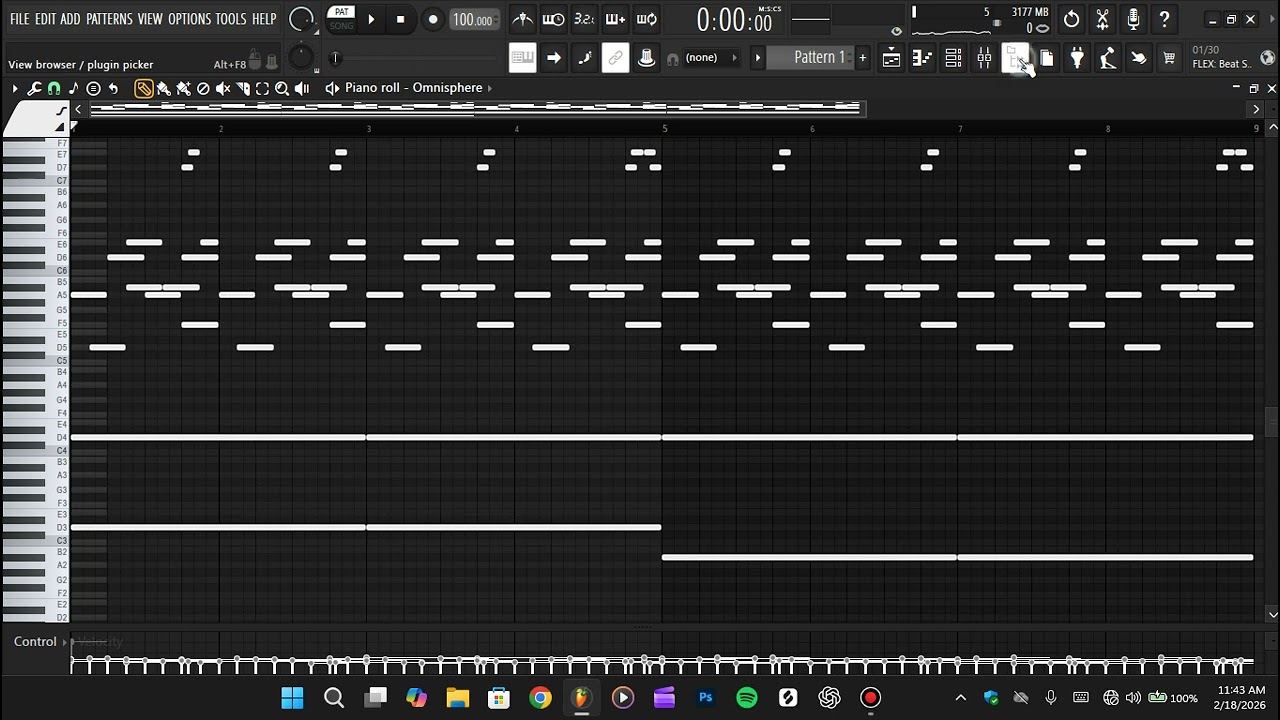The image size is (1280, 720).
Task: Click the Record transport button
Action: [433, 19]
